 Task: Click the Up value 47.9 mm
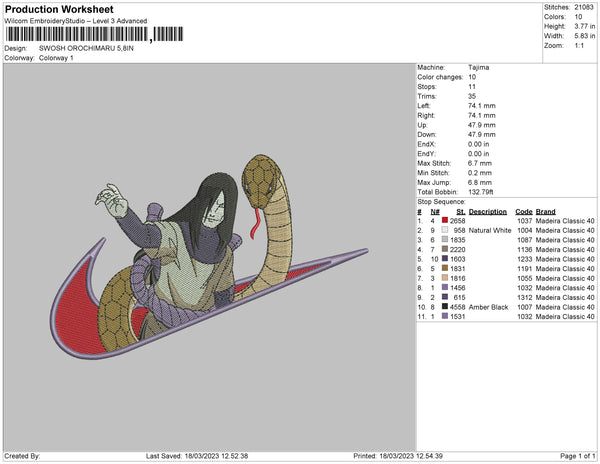(481, 125)
